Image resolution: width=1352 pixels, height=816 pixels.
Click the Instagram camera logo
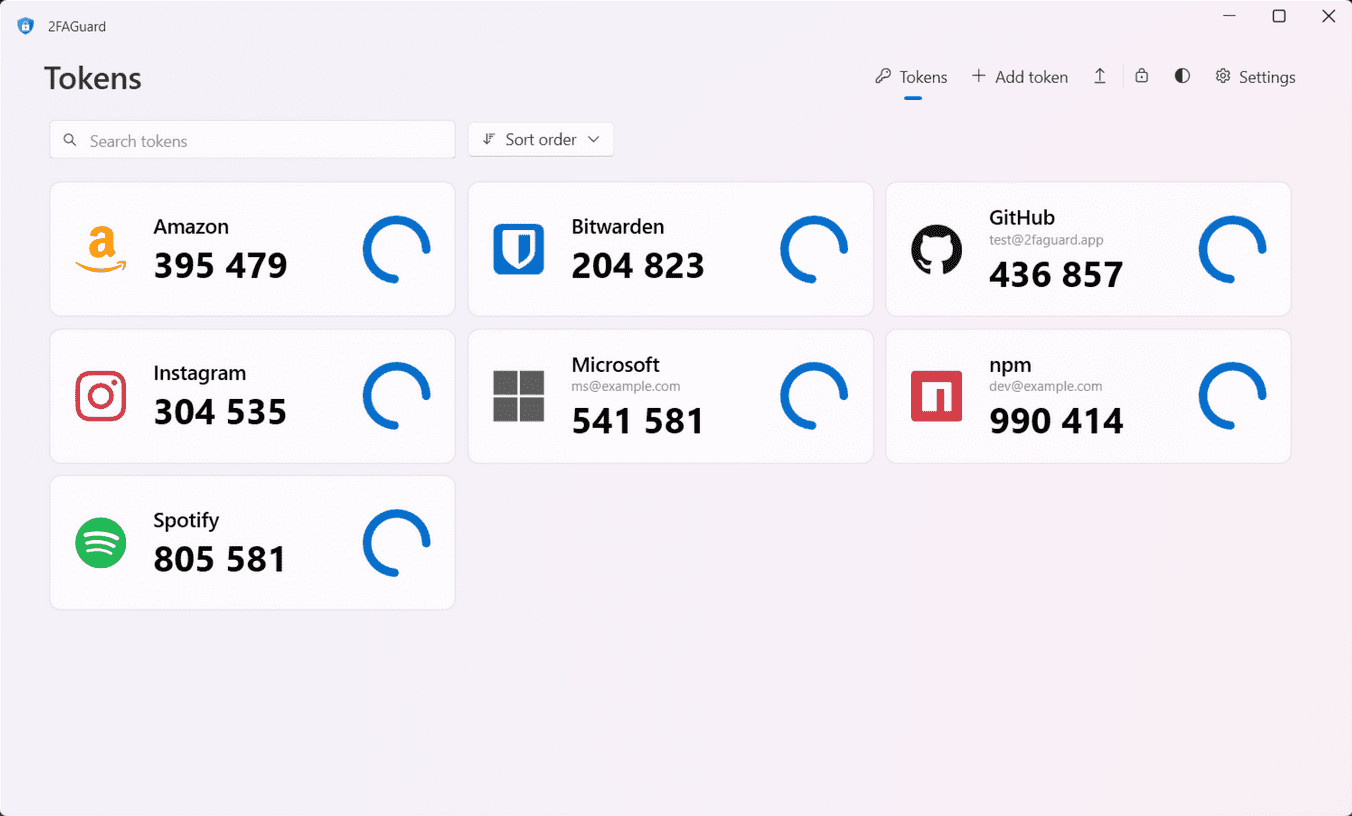point(101,396)
